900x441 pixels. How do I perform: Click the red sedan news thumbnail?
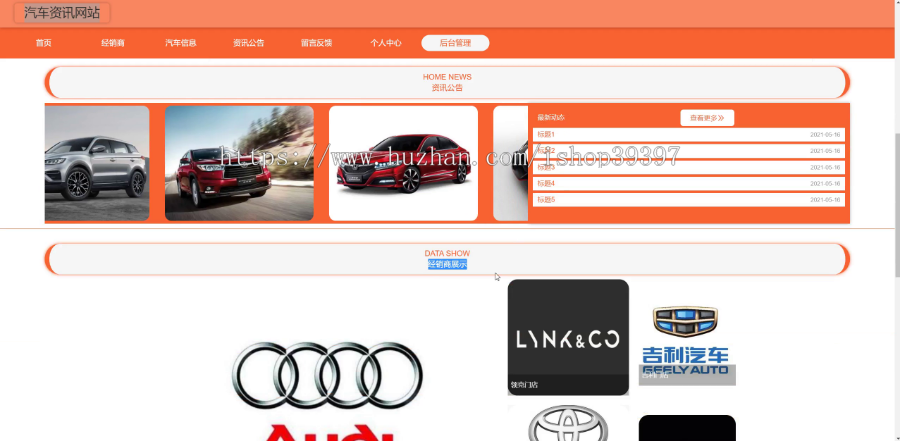click(404, 163)
